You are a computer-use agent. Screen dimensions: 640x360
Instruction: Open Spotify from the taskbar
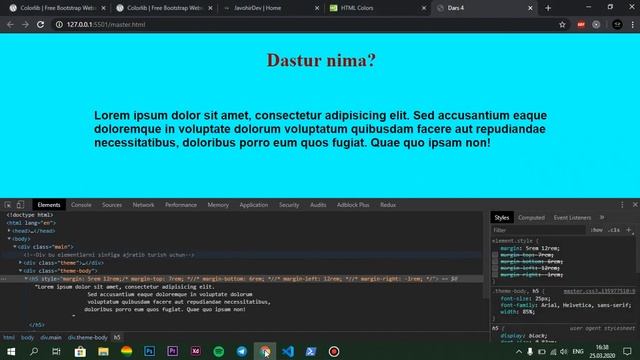click(x=219, y=351)
